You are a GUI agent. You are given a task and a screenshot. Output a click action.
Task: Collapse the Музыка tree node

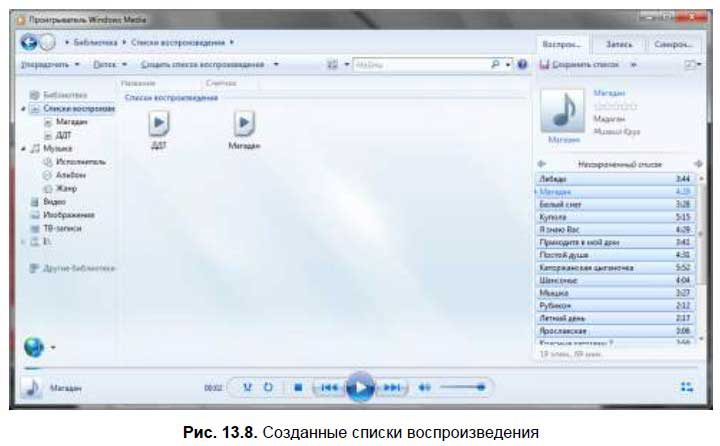click(23, 149)
